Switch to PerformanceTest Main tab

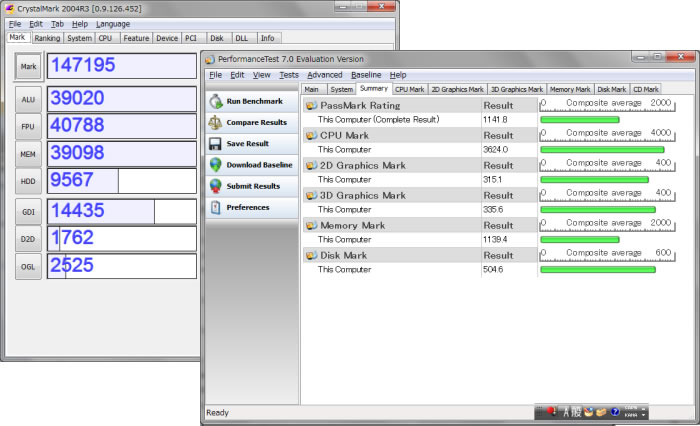(x=312, y=89)
